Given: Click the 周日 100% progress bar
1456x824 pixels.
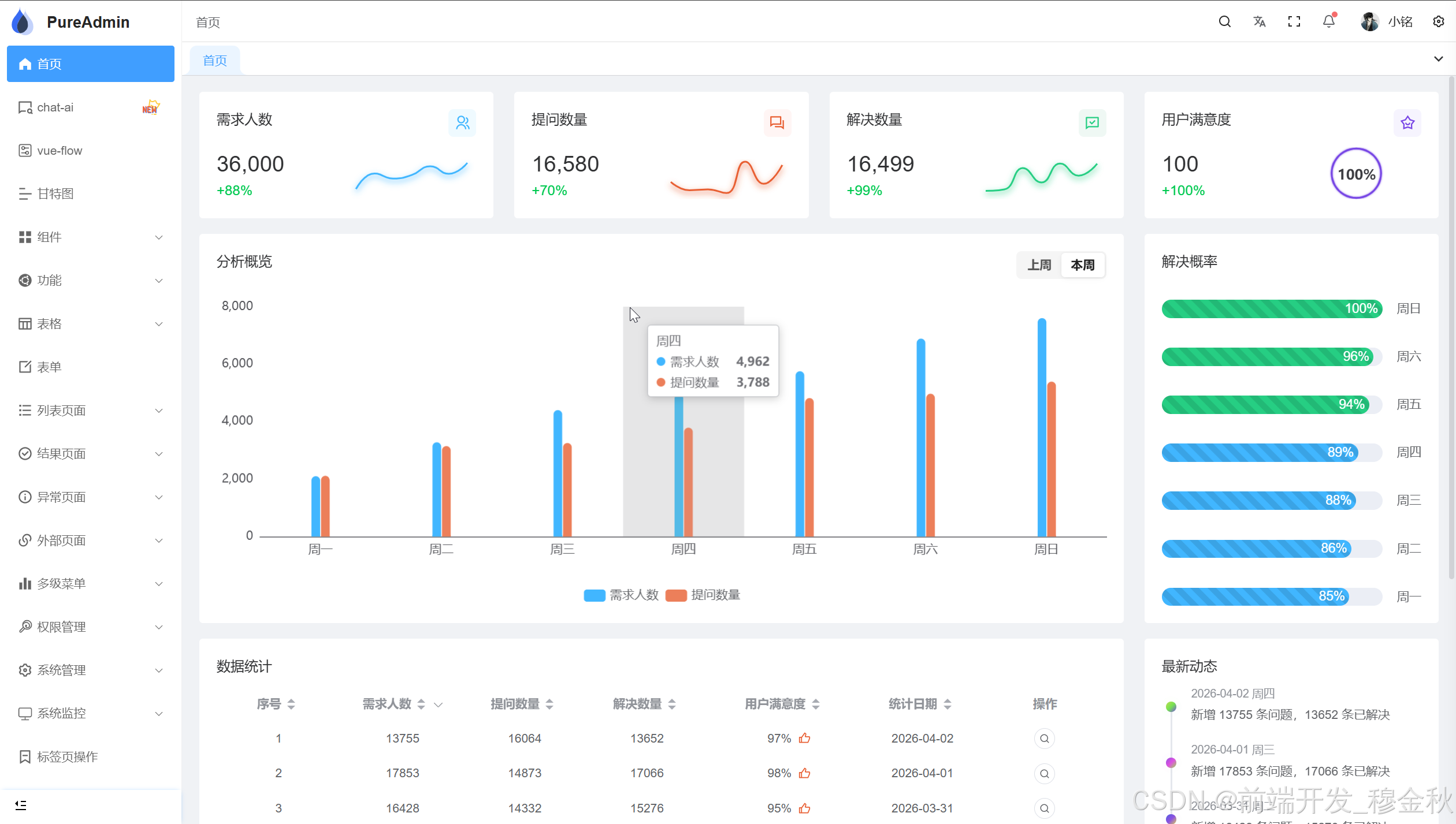Looking at the screenshot, I should 1271,308.
